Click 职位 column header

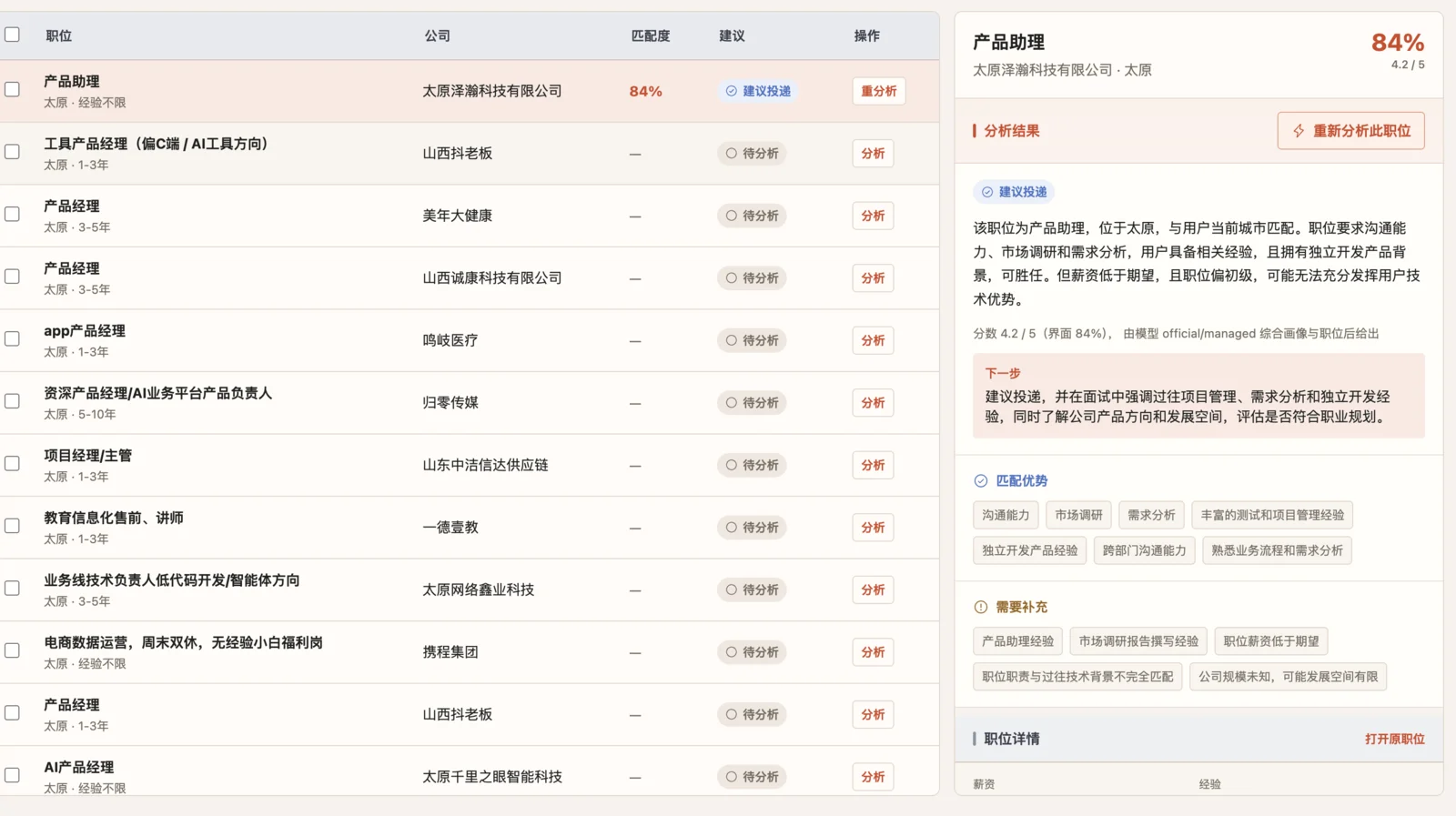[59, 35]
